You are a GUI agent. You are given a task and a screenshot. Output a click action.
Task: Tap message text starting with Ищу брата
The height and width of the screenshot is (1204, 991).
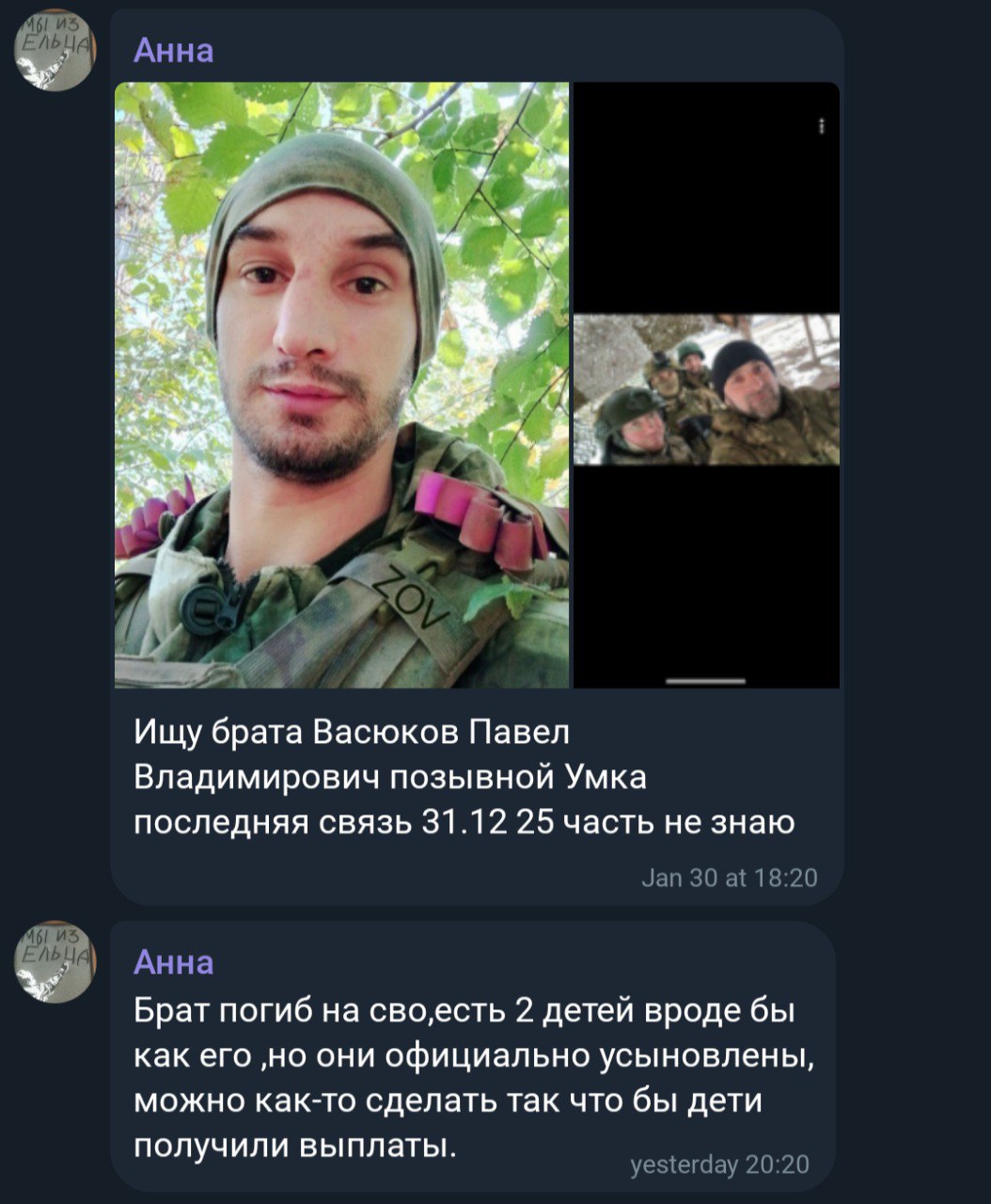(465, 777)
